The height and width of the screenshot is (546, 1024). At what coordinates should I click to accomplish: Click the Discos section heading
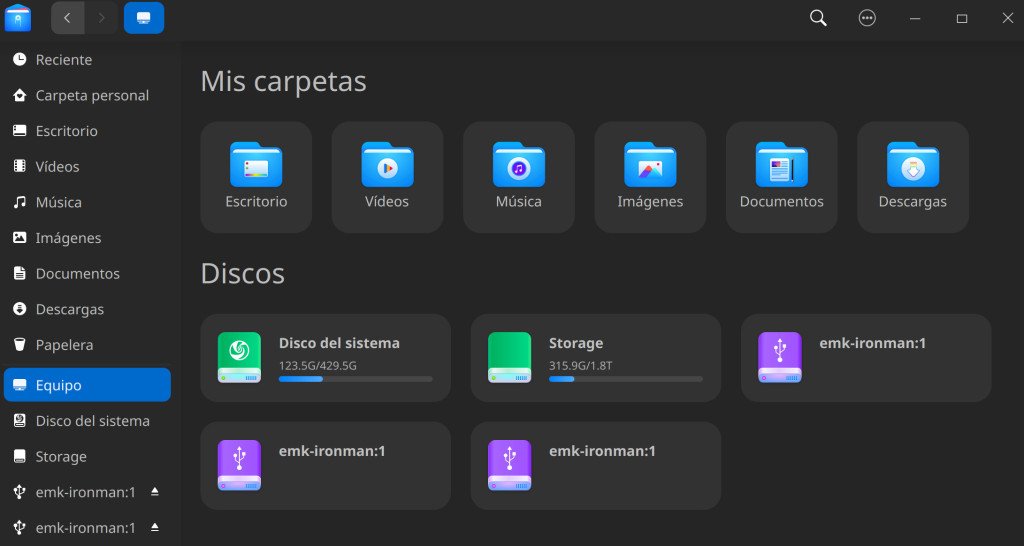coord(243,274)
